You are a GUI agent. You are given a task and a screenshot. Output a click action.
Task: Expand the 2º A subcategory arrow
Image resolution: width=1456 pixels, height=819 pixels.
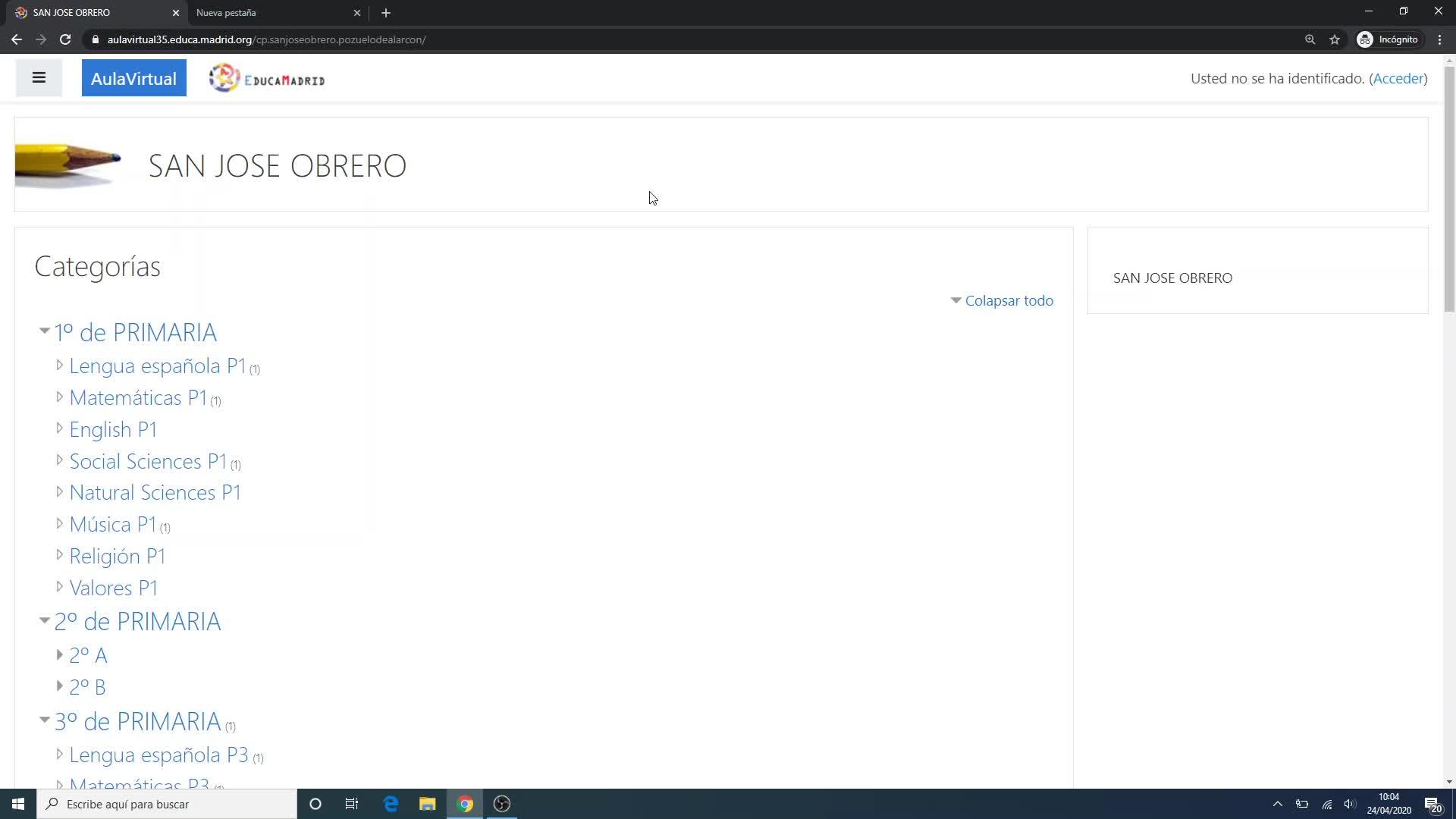pyautogui.click(x=59, y=654)
